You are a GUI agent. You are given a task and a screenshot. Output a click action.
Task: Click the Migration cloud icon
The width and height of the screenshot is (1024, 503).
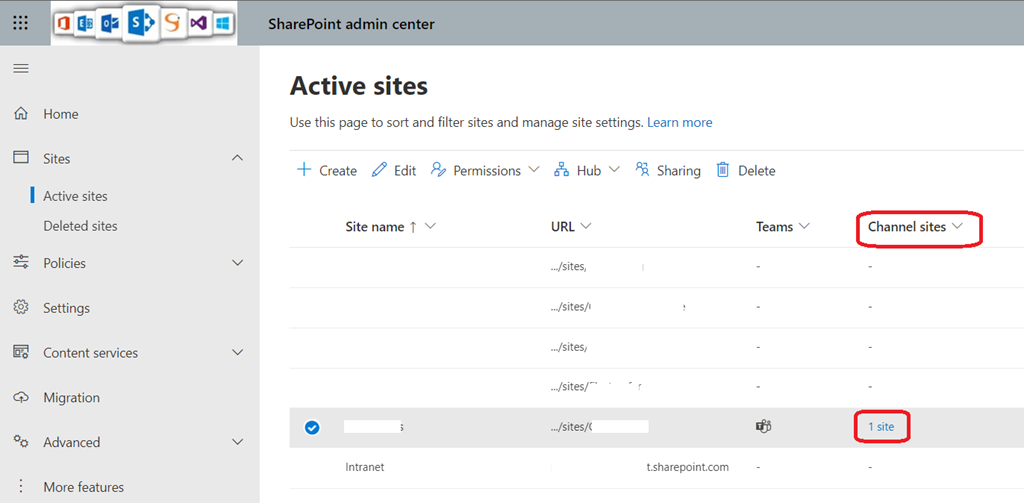coord(21,397)
